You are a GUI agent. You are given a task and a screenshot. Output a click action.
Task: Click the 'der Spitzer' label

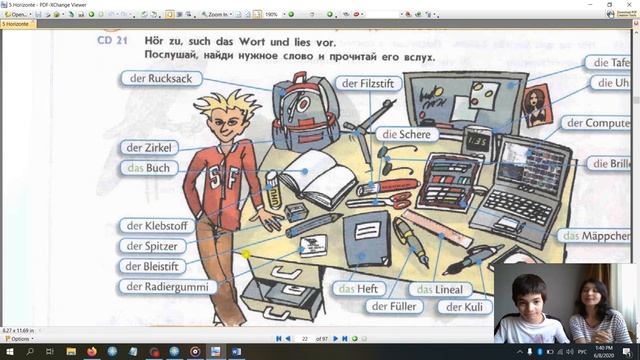[152, 246]
